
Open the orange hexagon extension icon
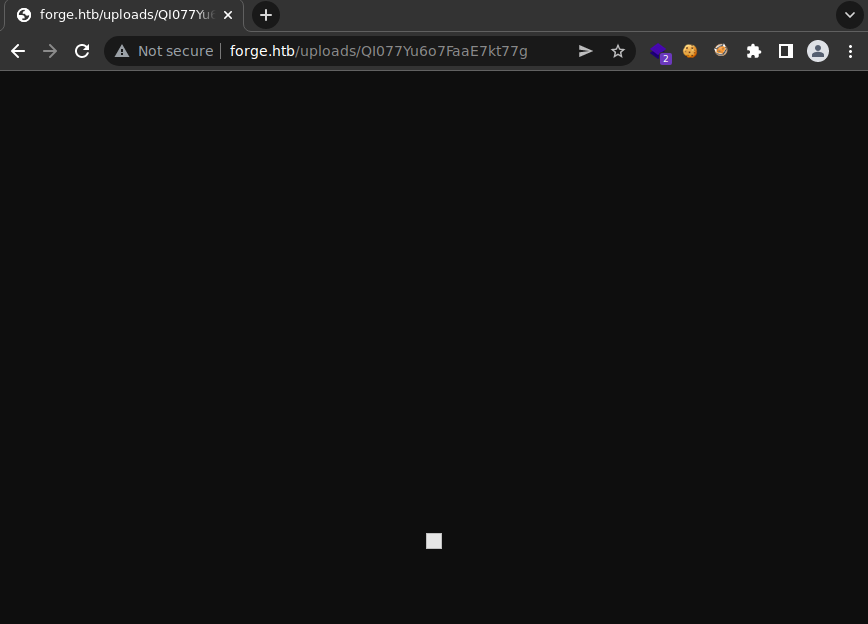pyautogui.click(x=721, y=51)
